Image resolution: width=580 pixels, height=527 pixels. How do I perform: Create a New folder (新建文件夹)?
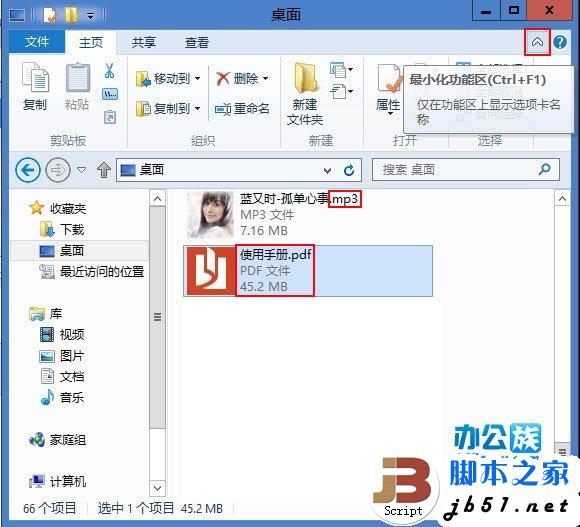[305, 94]
